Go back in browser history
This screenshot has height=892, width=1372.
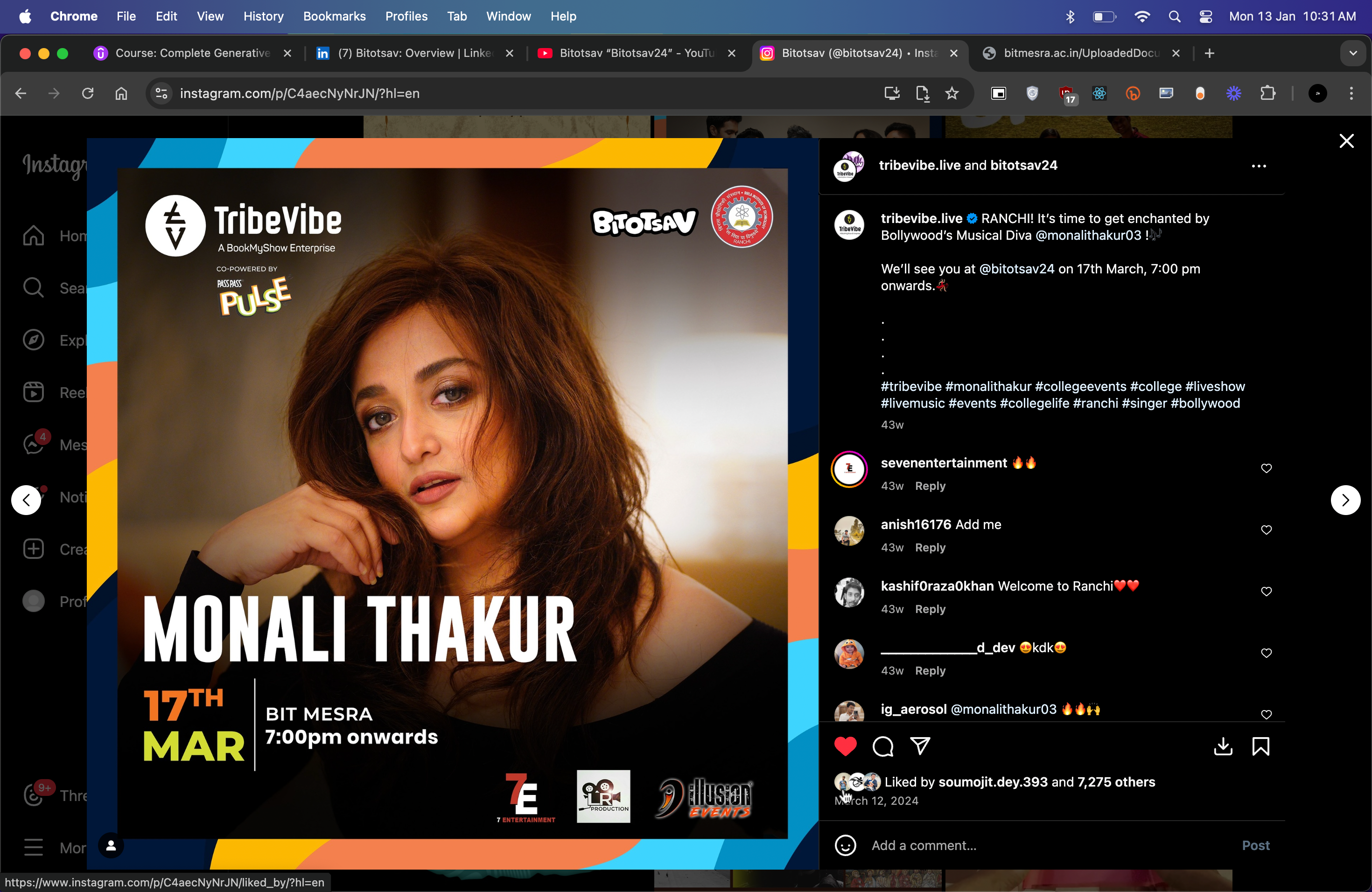pyautogui.click(x=21, y=93)
